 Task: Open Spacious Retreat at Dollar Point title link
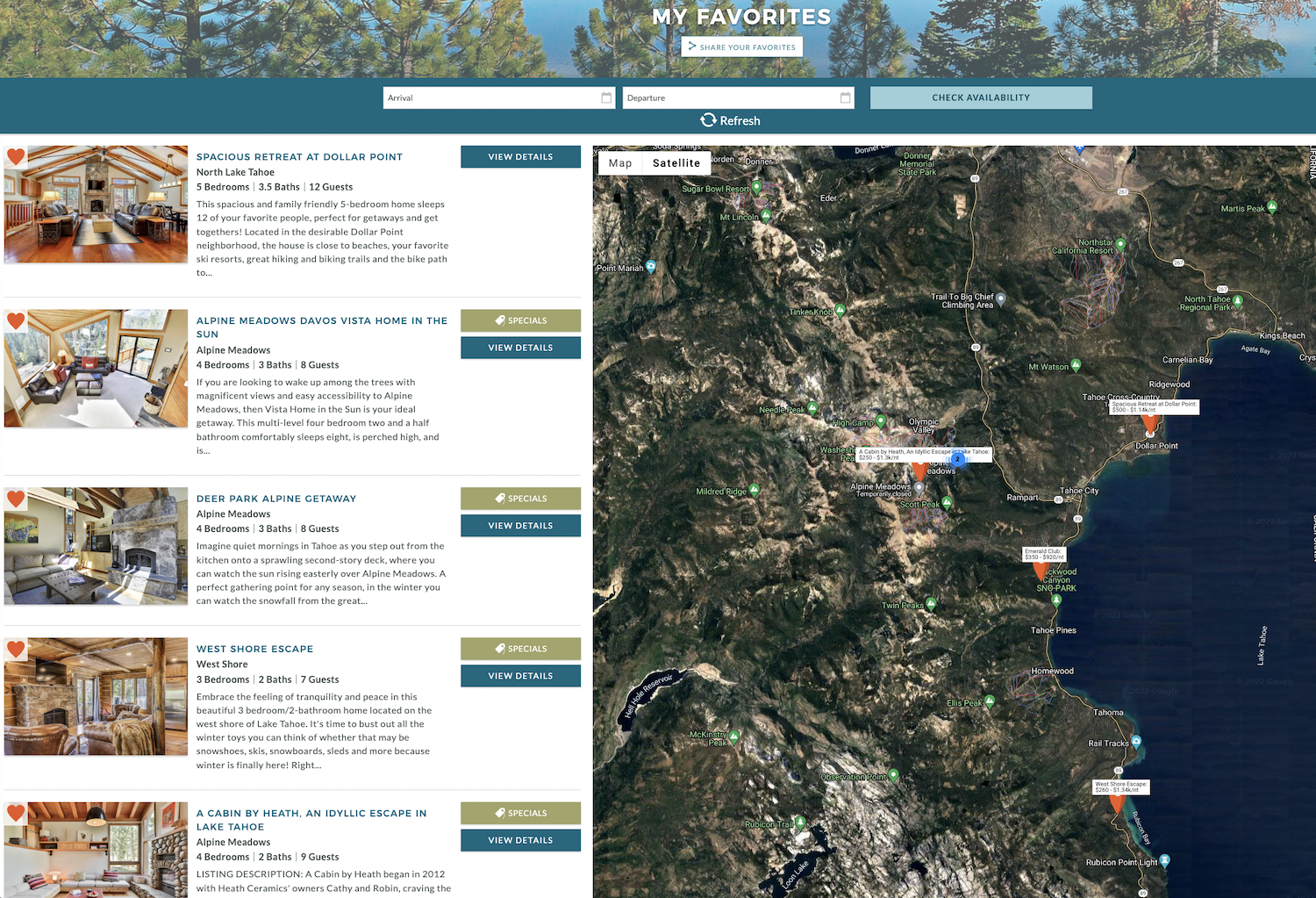pyautogui.click(x=299, y=157)
